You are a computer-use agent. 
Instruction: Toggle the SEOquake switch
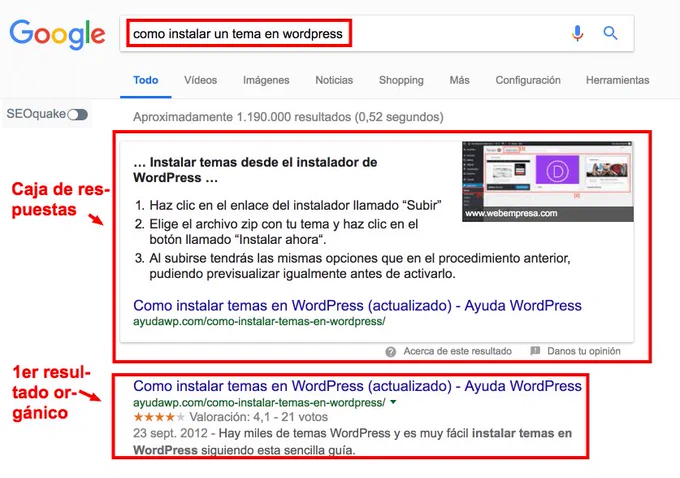(x=78, y=115)
